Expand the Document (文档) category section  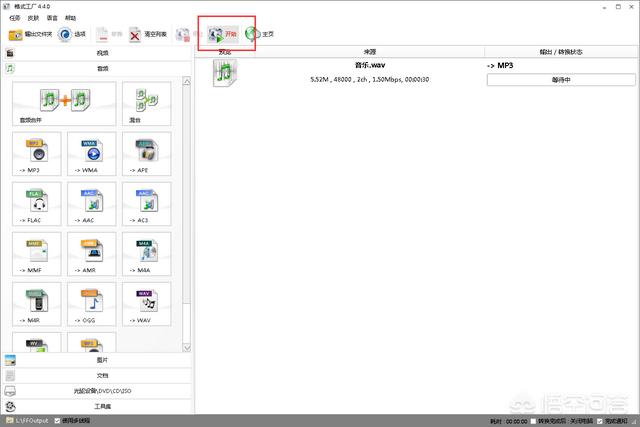point(101,375)
